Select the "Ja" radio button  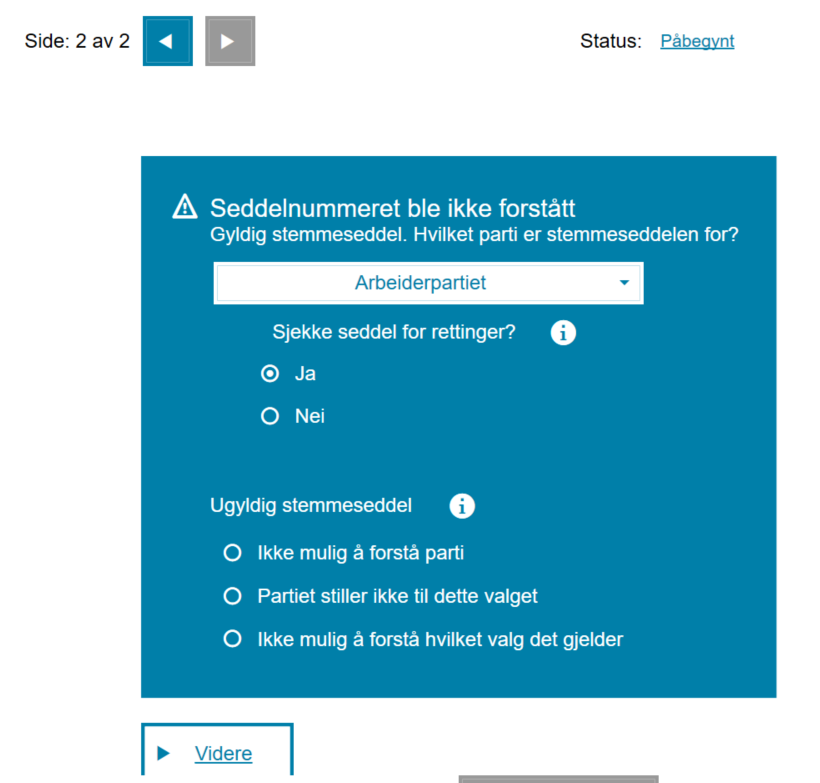coord(269,374)
